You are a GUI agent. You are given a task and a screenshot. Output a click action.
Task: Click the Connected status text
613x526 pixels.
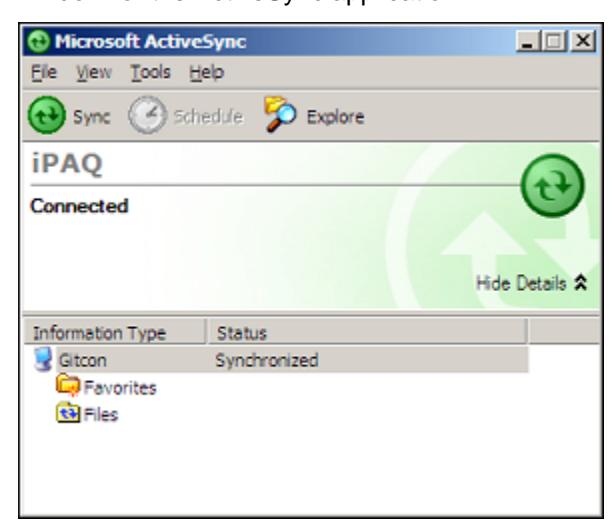pyautogui.click(x=79, y=206)
